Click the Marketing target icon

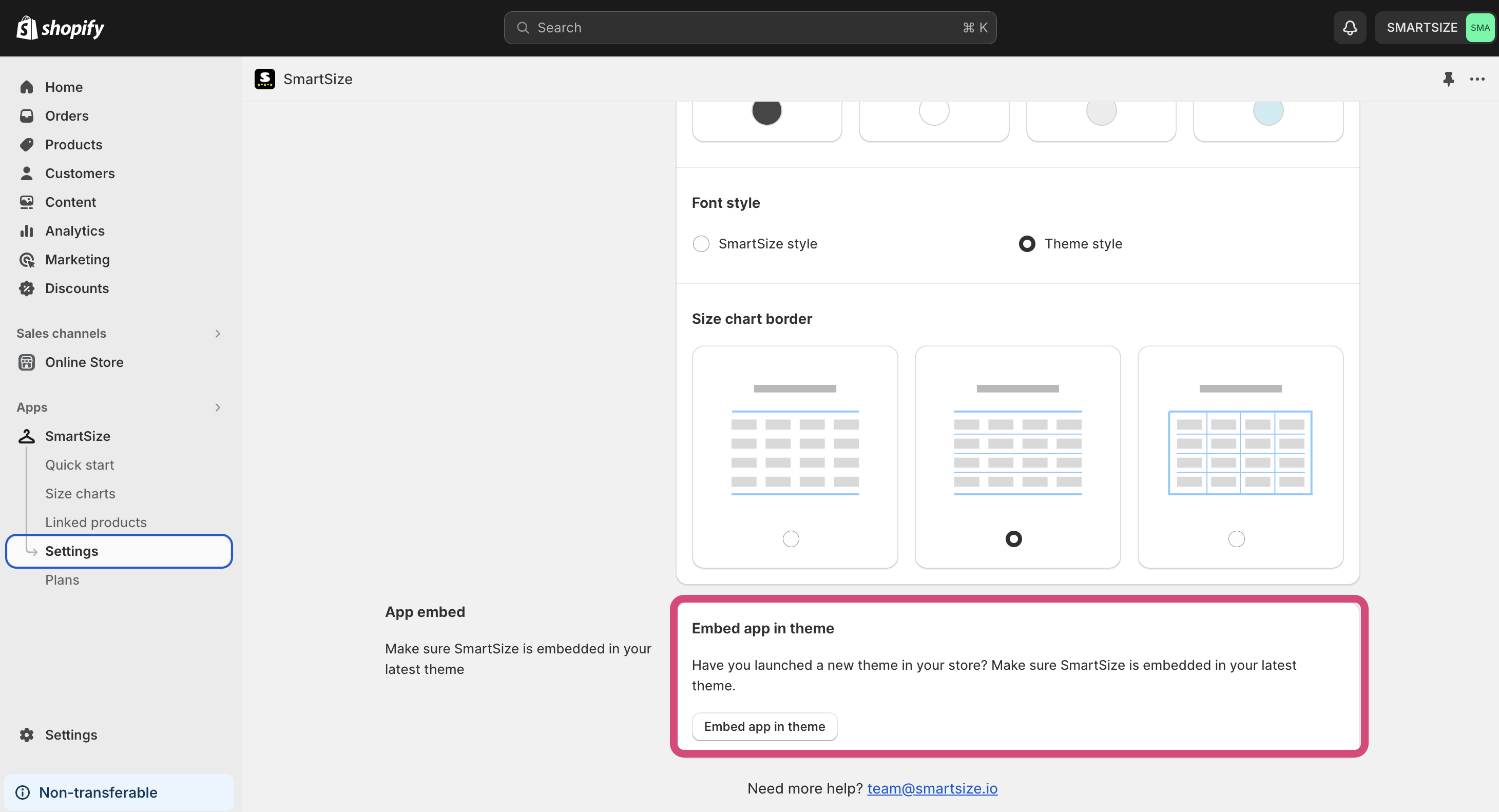(x=27, y=259)
